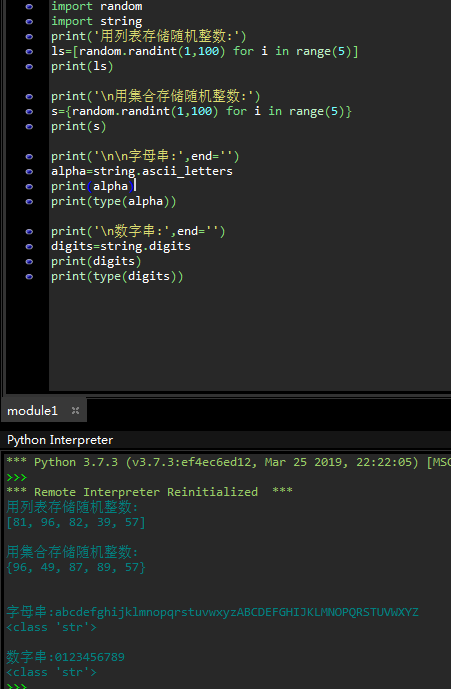Click gutter dot beside print('\n用集合存储随机整数:') line
This screenshot has height=689, width=451.
click(x=29, y=97)
